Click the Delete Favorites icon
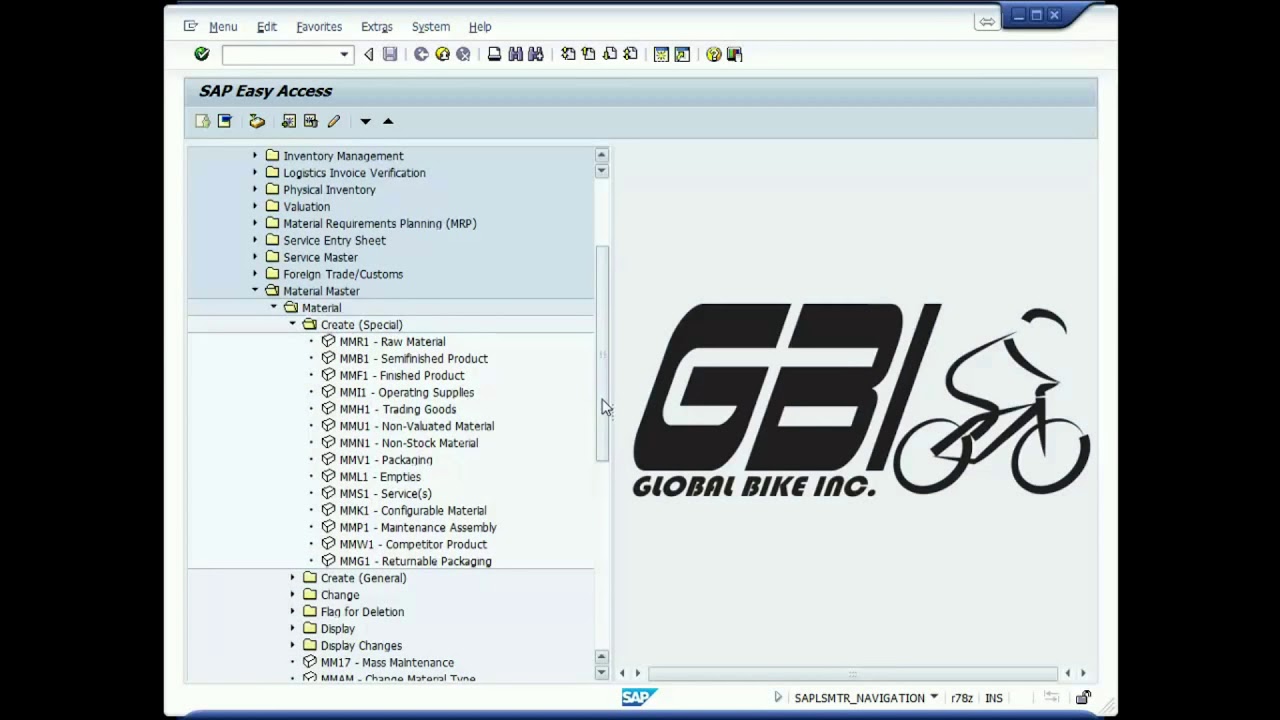This screenshot has height=720, width=1280. coord(311,121)
